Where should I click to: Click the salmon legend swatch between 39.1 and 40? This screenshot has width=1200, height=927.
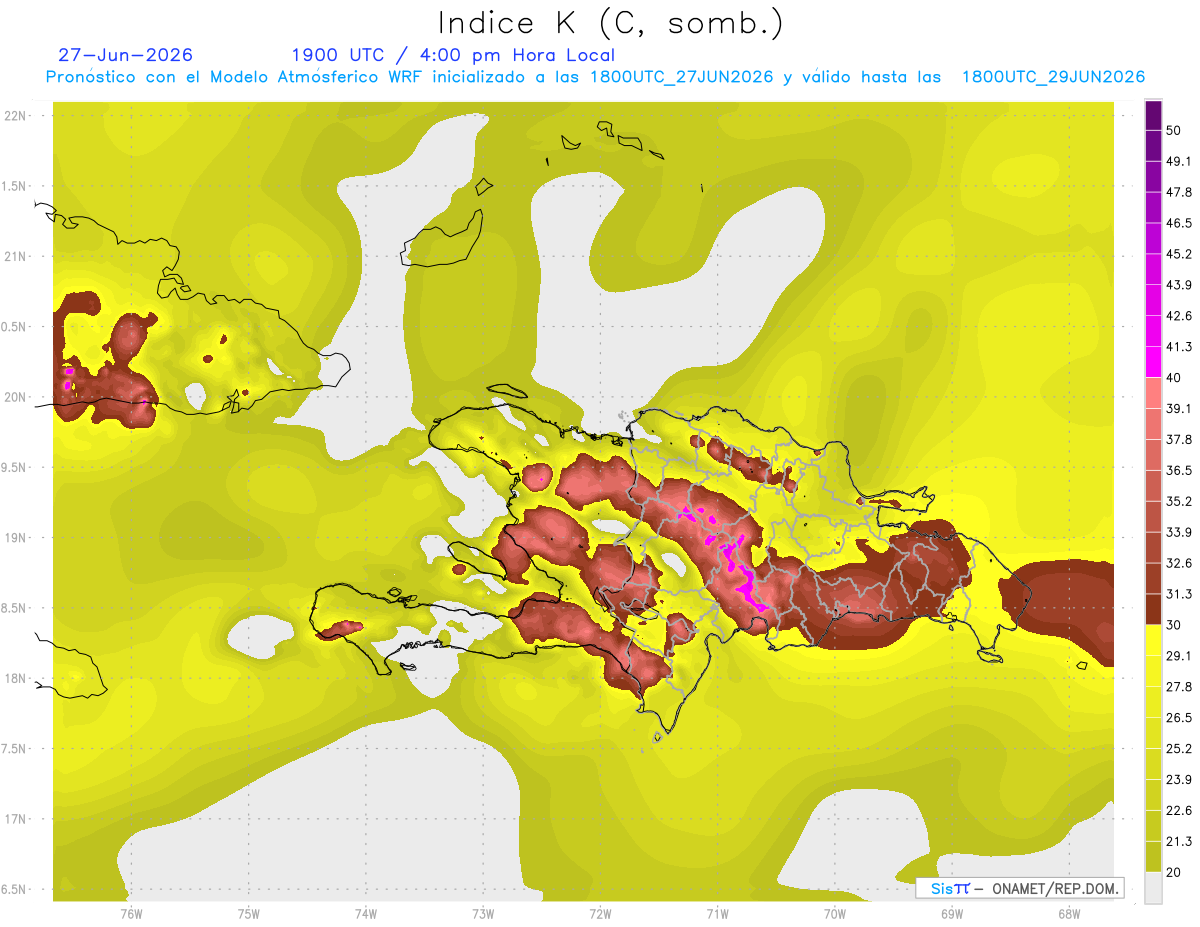[1153, 392]
